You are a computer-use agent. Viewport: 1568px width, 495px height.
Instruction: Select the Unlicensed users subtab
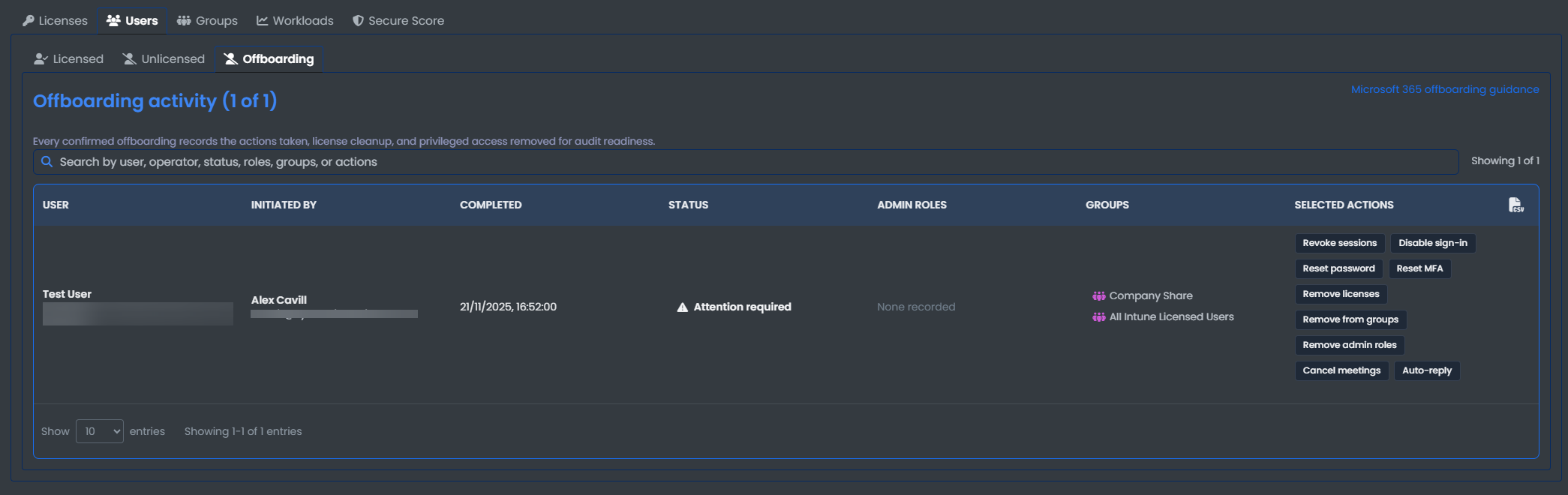tap(164, 58)
